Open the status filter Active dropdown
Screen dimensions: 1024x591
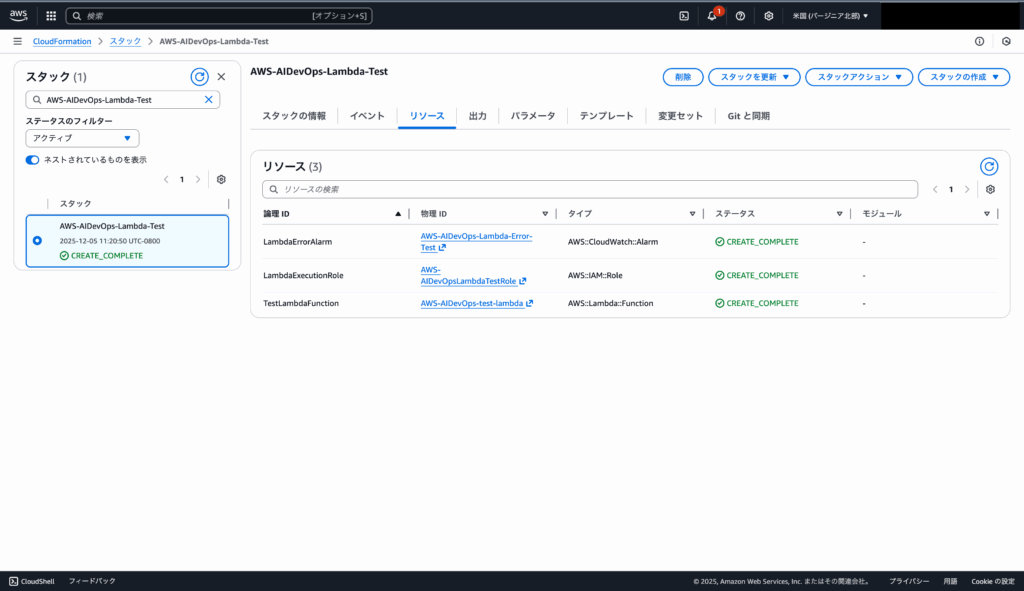(x=82, y=138)
